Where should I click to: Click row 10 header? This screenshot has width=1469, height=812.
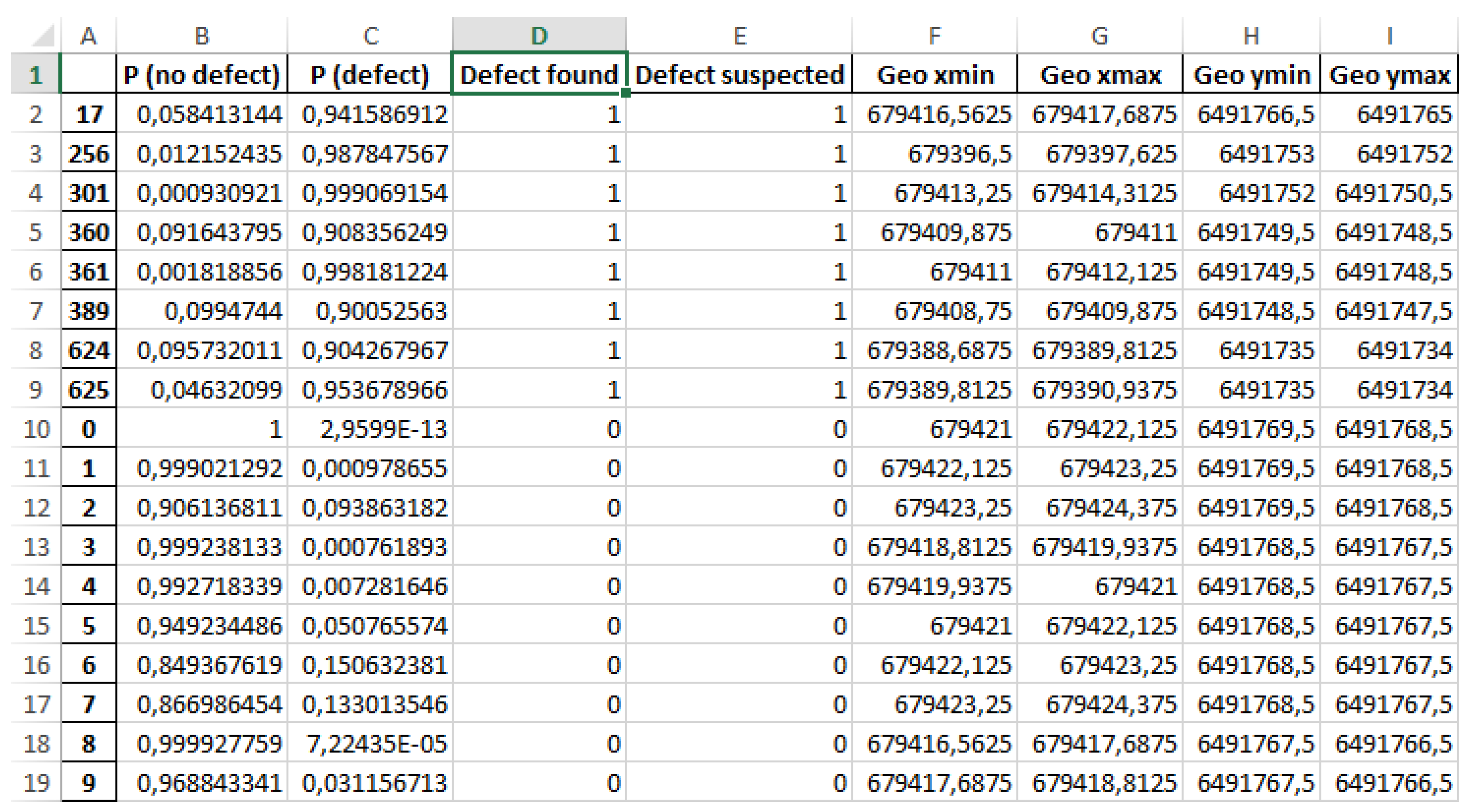click(x=35, y=428)
